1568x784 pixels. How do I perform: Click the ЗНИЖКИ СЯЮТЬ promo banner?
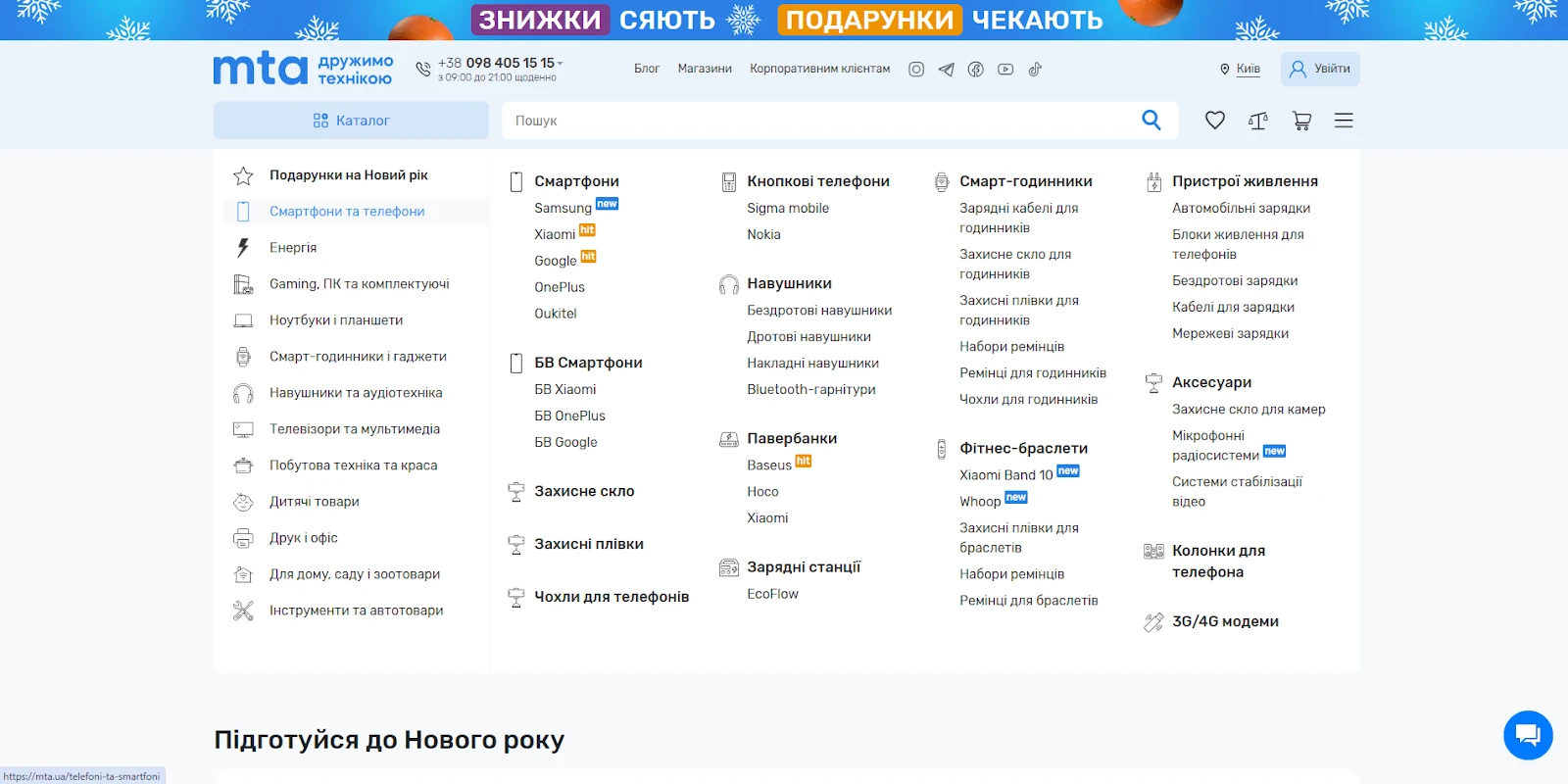click(784, 20)
